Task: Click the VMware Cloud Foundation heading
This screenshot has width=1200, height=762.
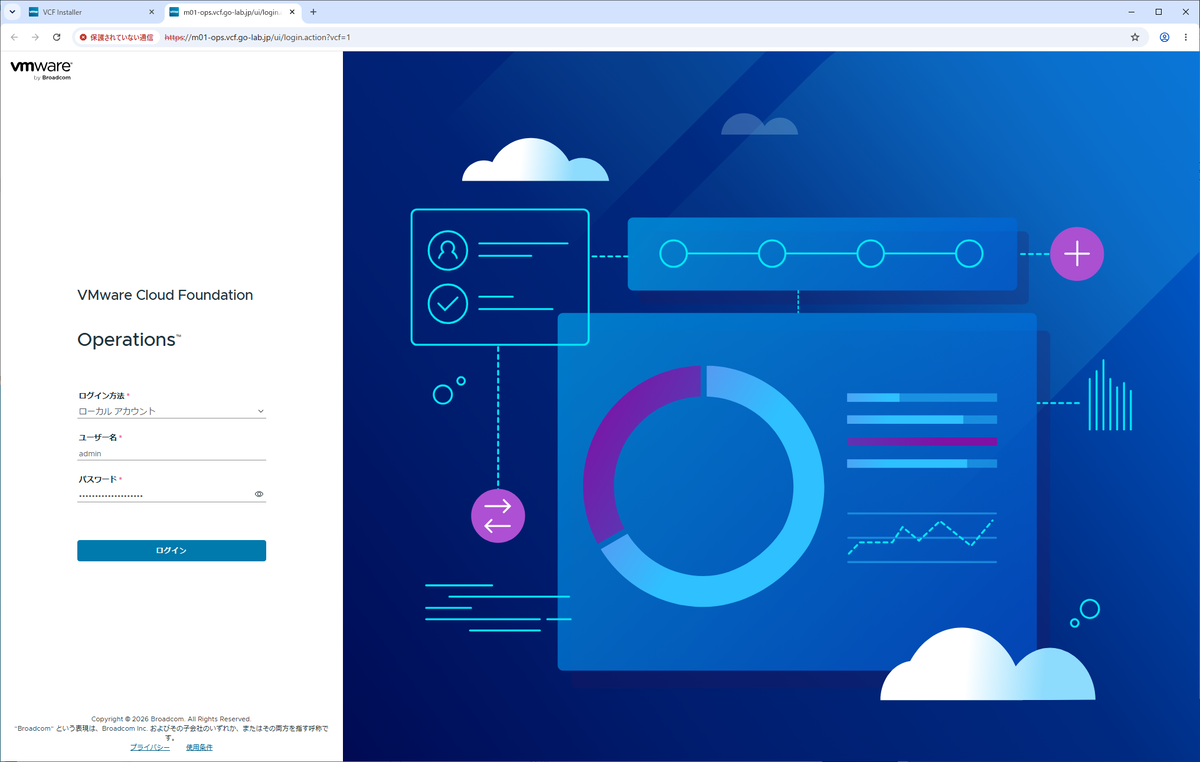Action: coord(165,295)
